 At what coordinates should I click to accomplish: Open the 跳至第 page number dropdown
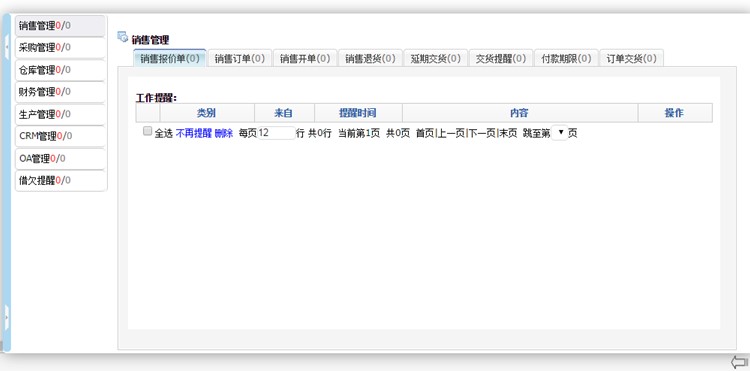click(559, 132)
